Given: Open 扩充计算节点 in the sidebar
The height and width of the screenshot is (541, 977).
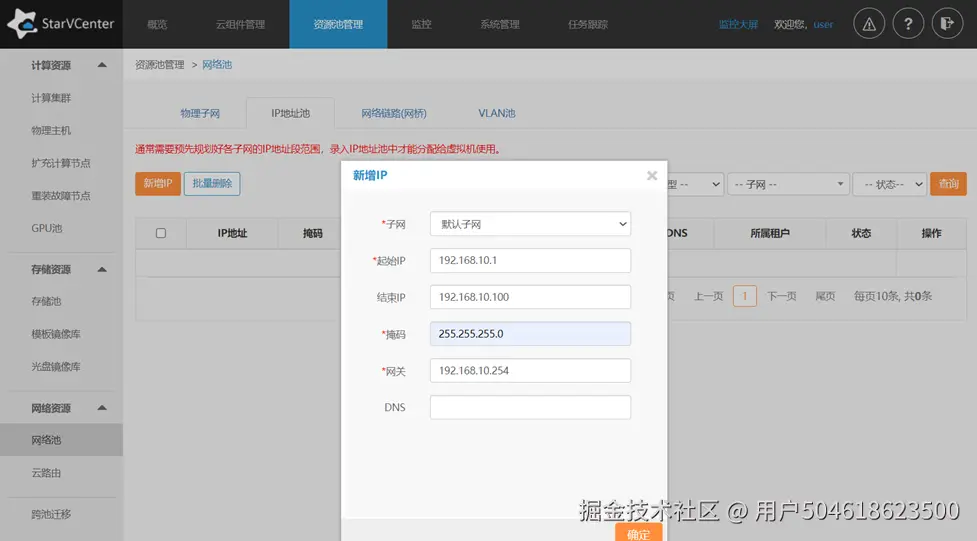Looking at the screenshot, I should (61, 163).
